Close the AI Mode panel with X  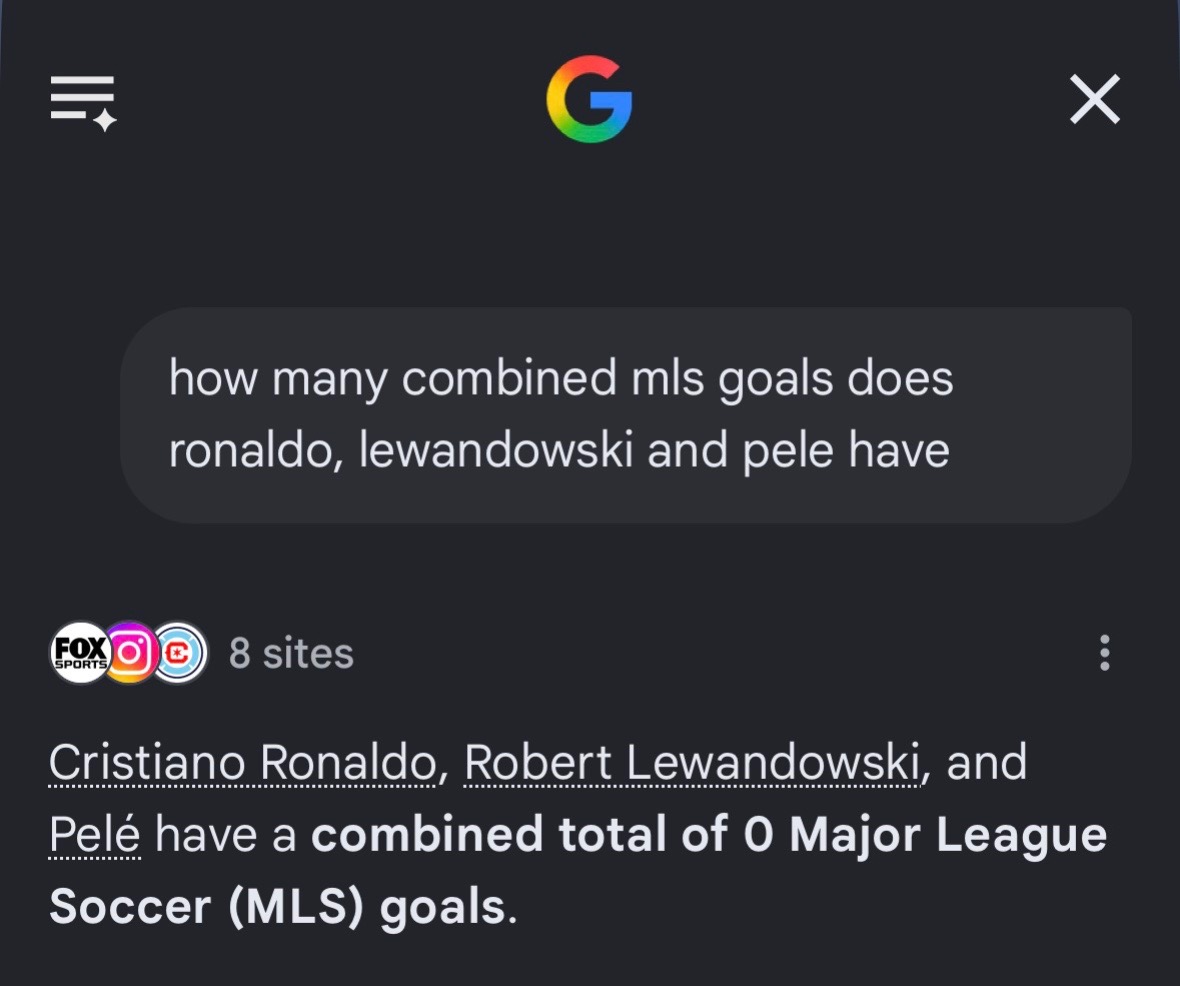pos(1095,99)
